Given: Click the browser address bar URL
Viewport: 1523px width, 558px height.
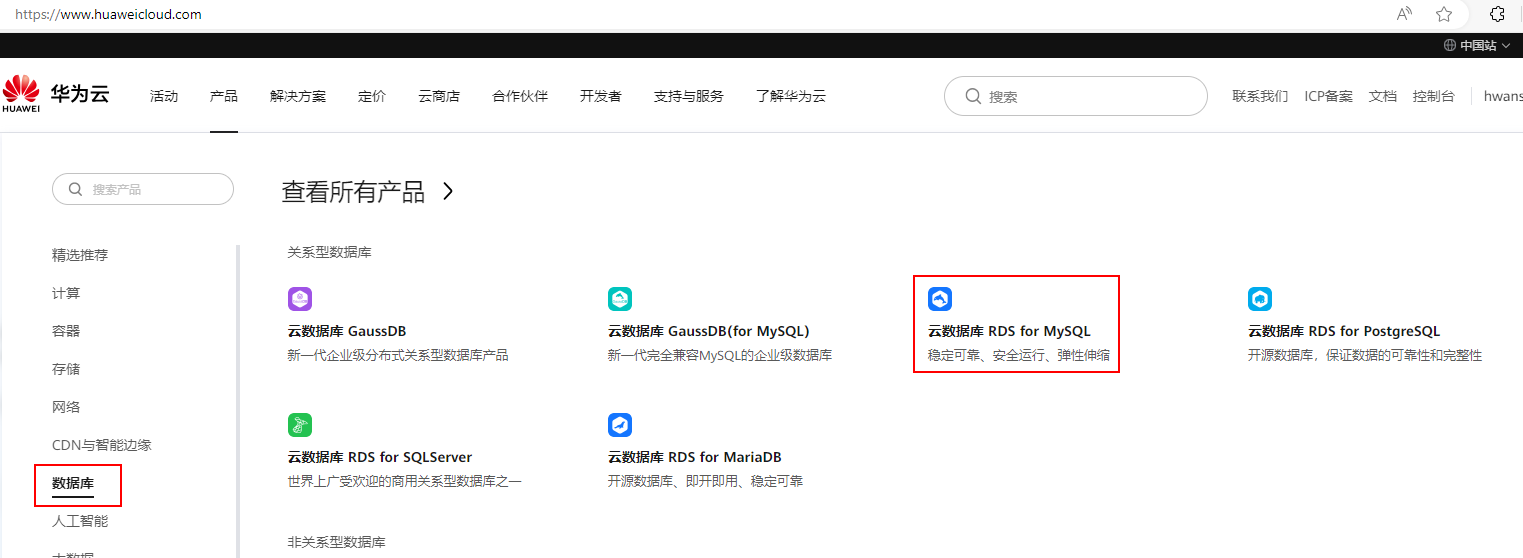Looking at the screenshot, I should tap(108, 14).
